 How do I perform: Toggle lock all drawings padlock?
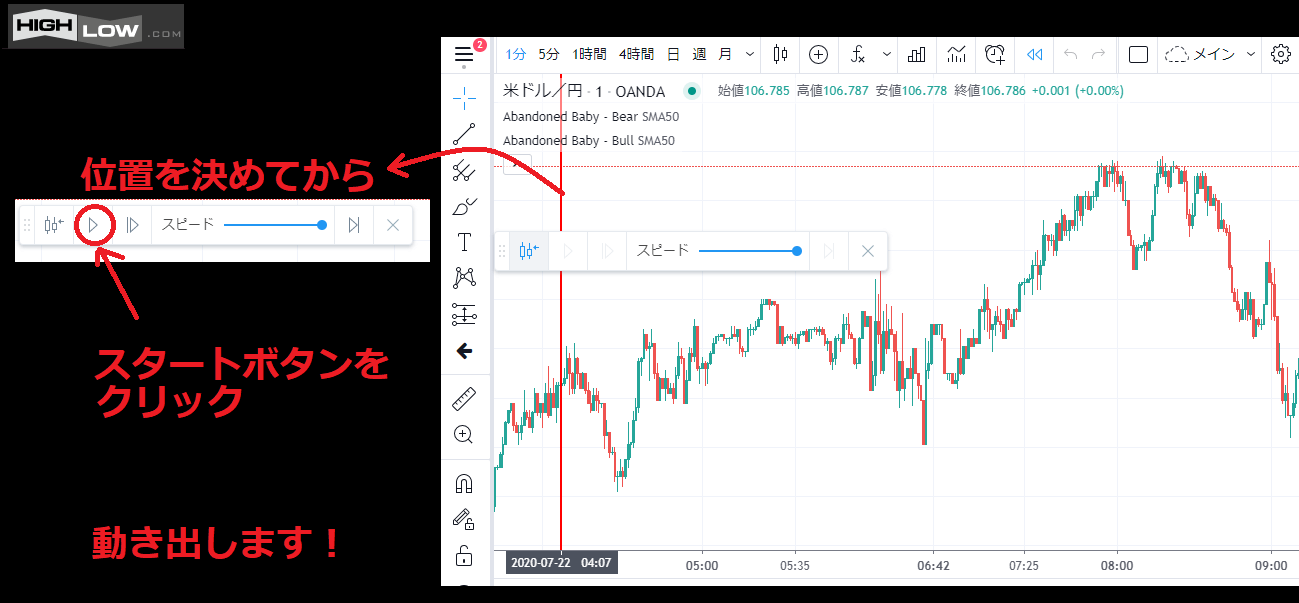(464, 555)
